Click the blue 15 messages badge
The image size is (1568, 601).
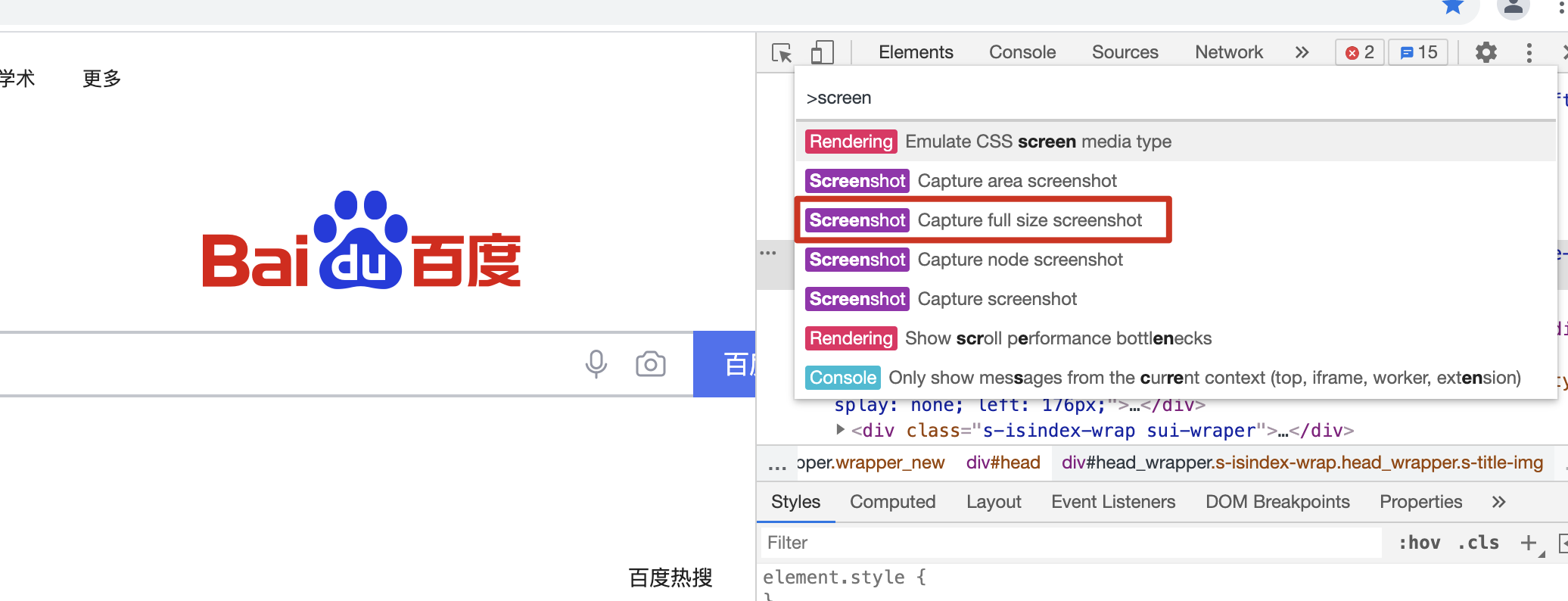1419,52
